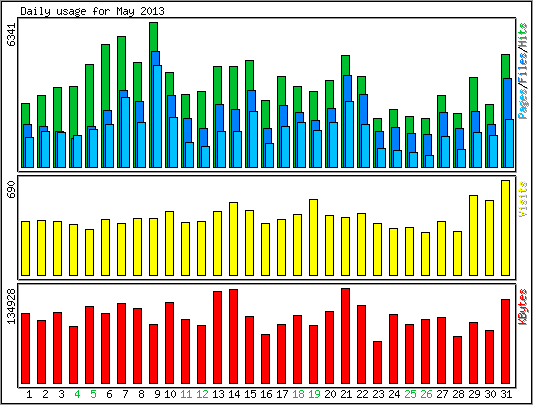533x405 pixels.
Task: Click day label '14' on the x-axis
Action: click(x=234, y=394)
